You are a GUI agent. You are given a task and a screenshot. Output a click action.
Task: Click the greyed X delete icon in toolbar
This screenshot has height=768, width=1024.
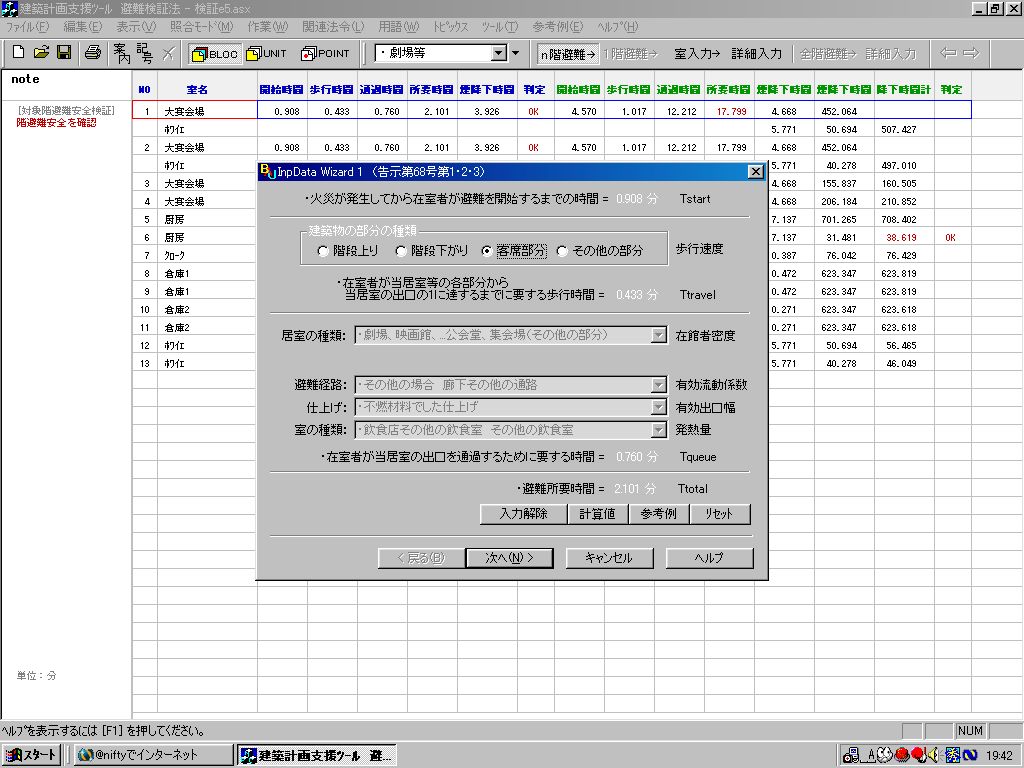point(168,53)
